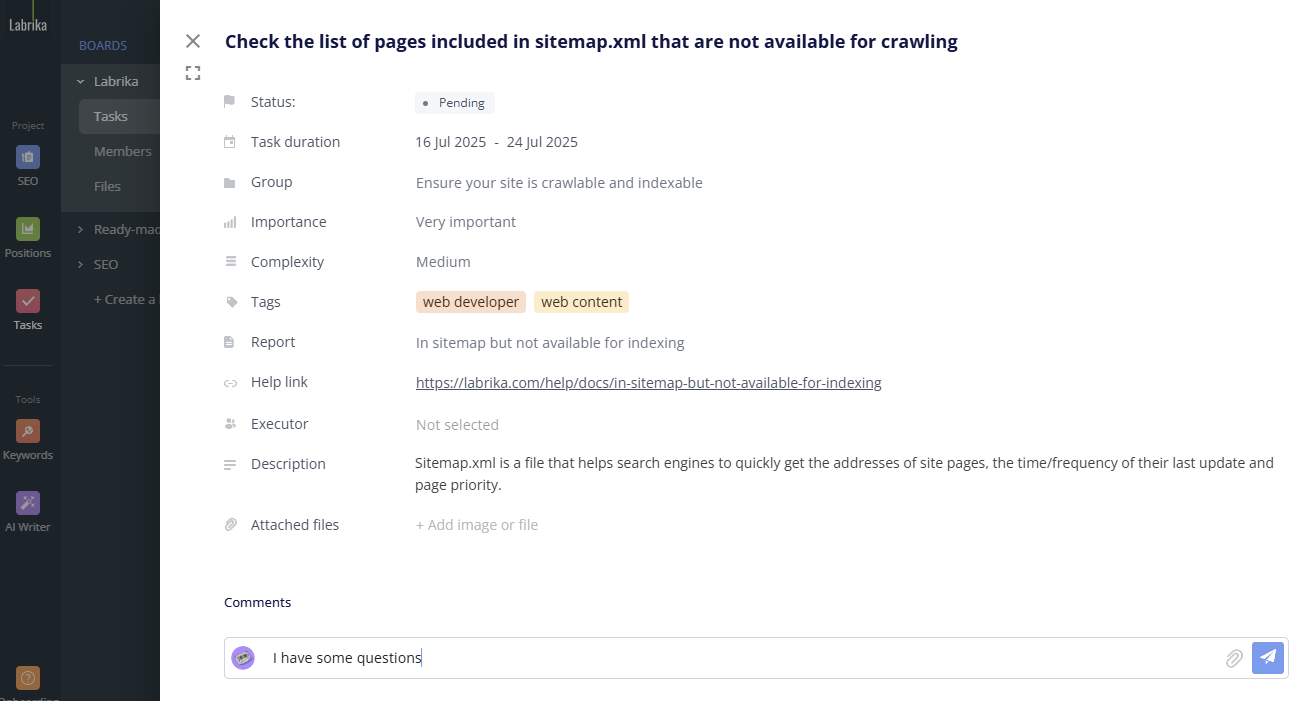Open Positions from the left sidebar
The image size is (1299, 701).
point(28,230)
